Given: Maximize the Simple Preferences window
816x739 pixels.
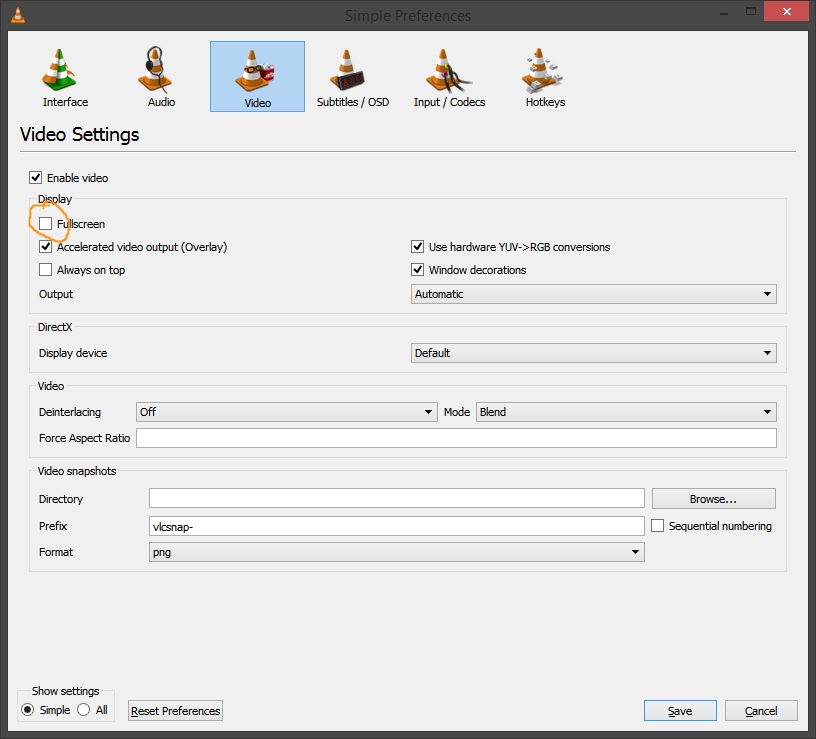Looking at the screenshot, I should 750,11.
